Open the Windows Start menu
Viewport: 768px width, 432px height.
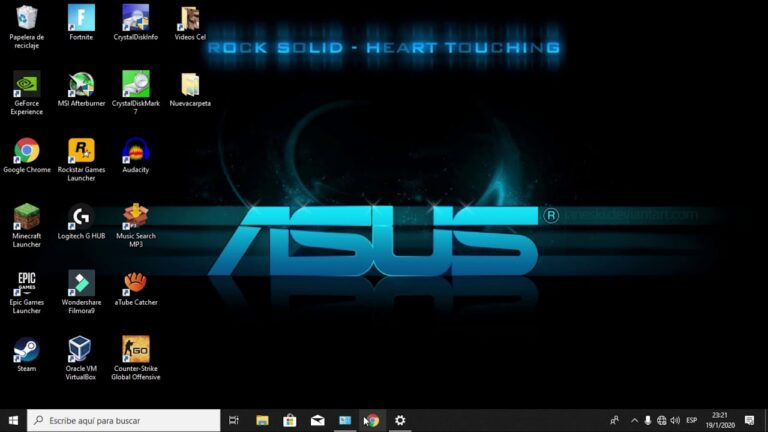(13, 420)
